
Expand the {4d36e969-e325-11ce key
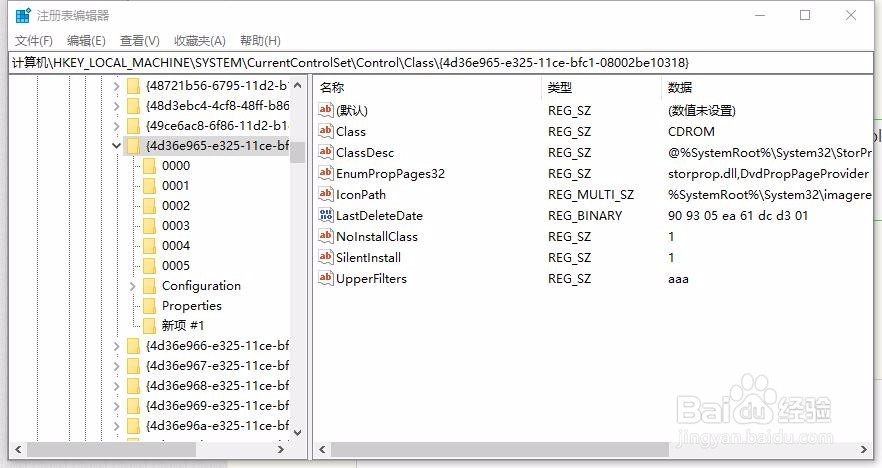[116, 406]
